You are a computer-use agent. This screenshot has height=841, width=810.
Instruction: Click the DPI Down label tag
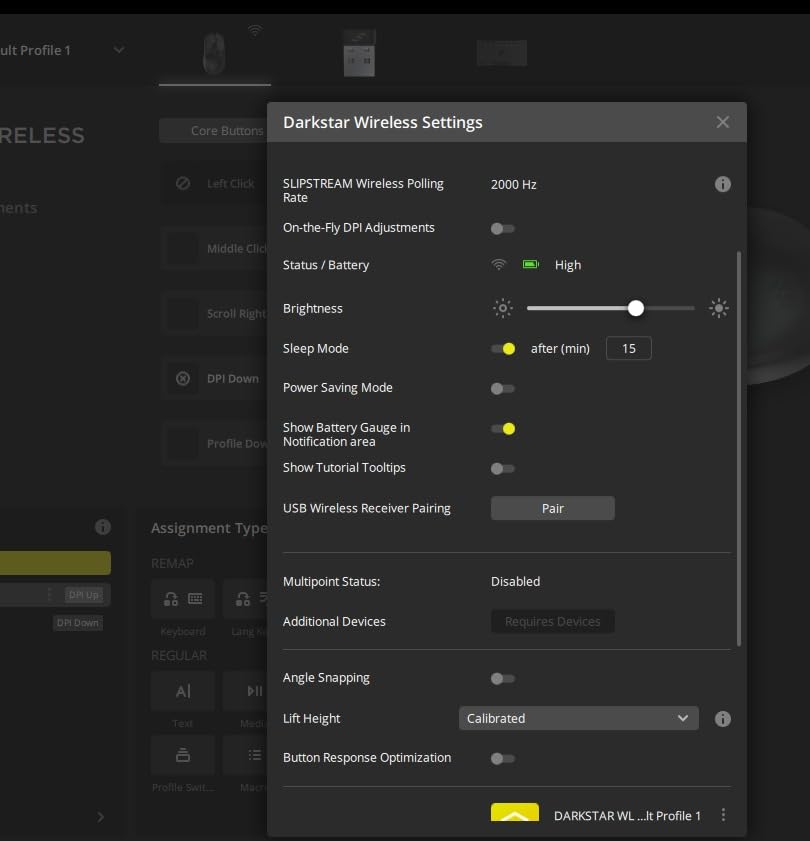point(78,623)
